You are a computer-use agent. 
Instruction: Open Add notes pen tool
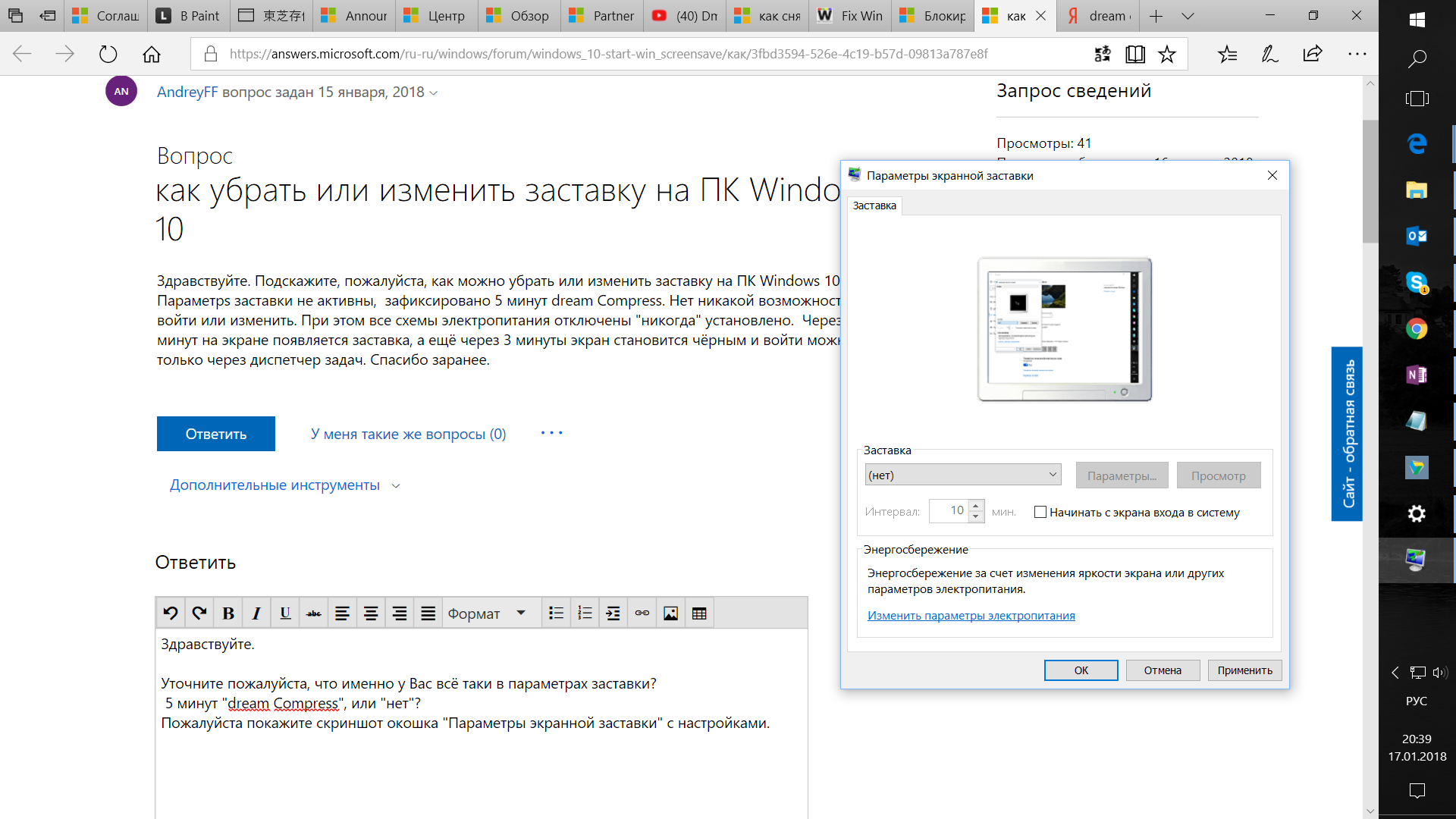click(x=1269, y=54)
